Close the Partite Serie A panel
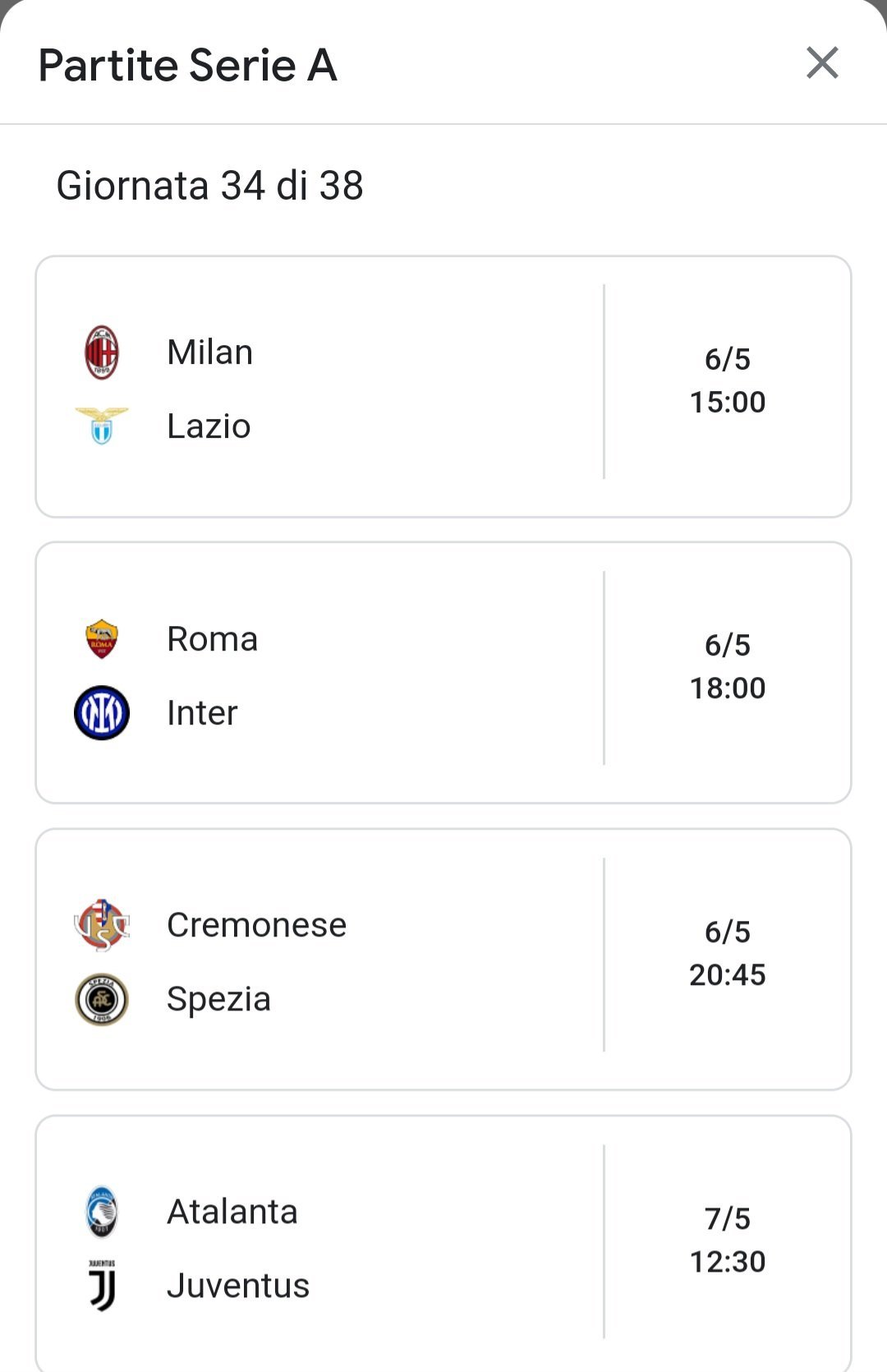This screenshot has width=887, height=1372. point(822,63)
